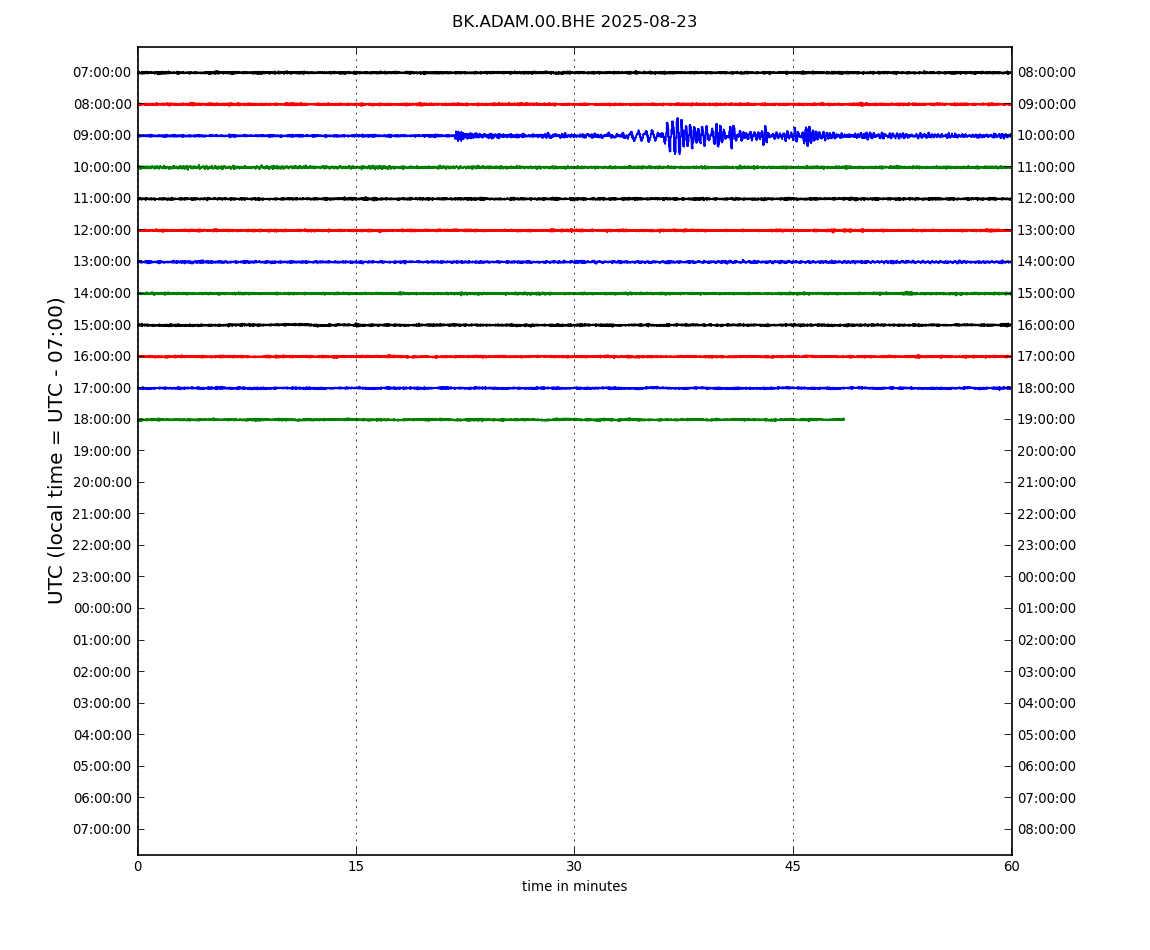The height and width of the screenshot is (950, 1150).
Task: Click the left axis label 11:00:00
Action: coord(102,199)
